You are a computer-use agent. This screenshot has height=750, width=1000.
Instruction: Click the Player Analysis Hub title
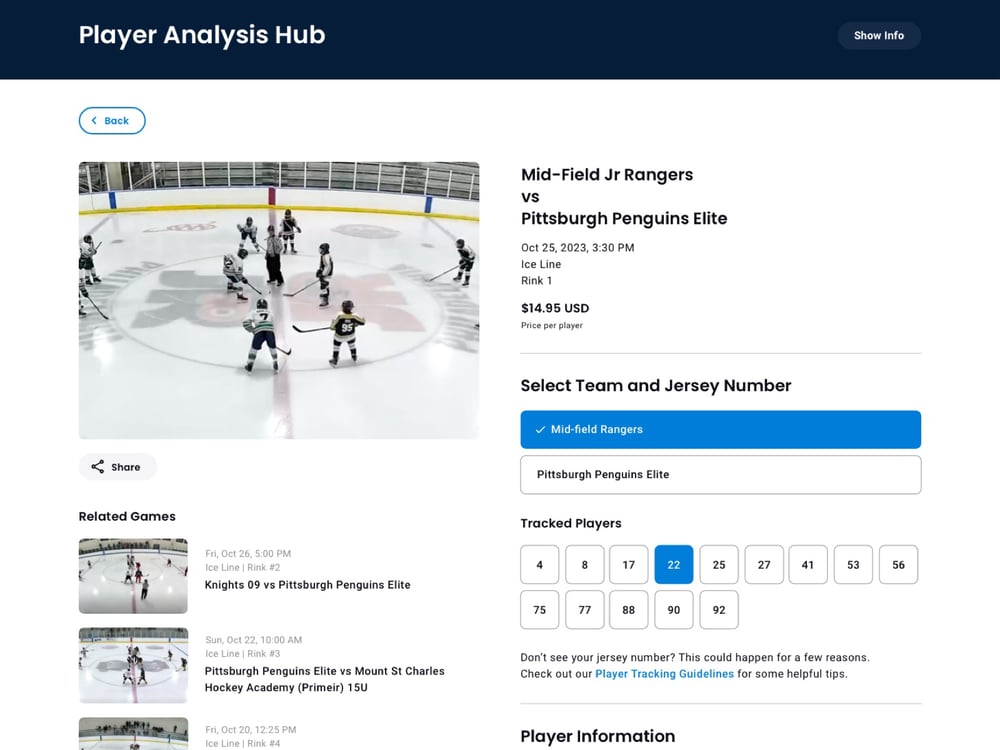tap(202, 35)
